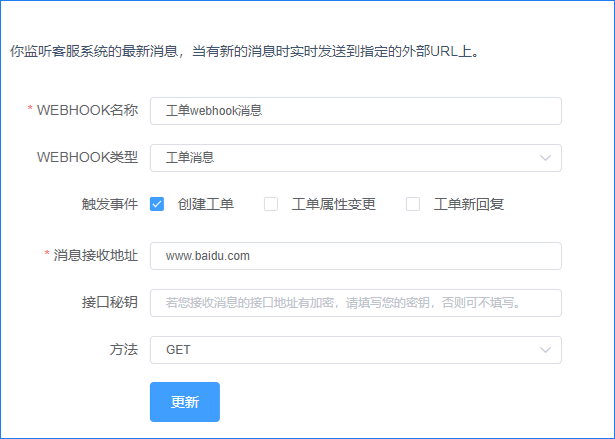Click the chevron arrow in 方法 selector
The image size is (615, 439).
pyautogui.click(x=545, y=350)
